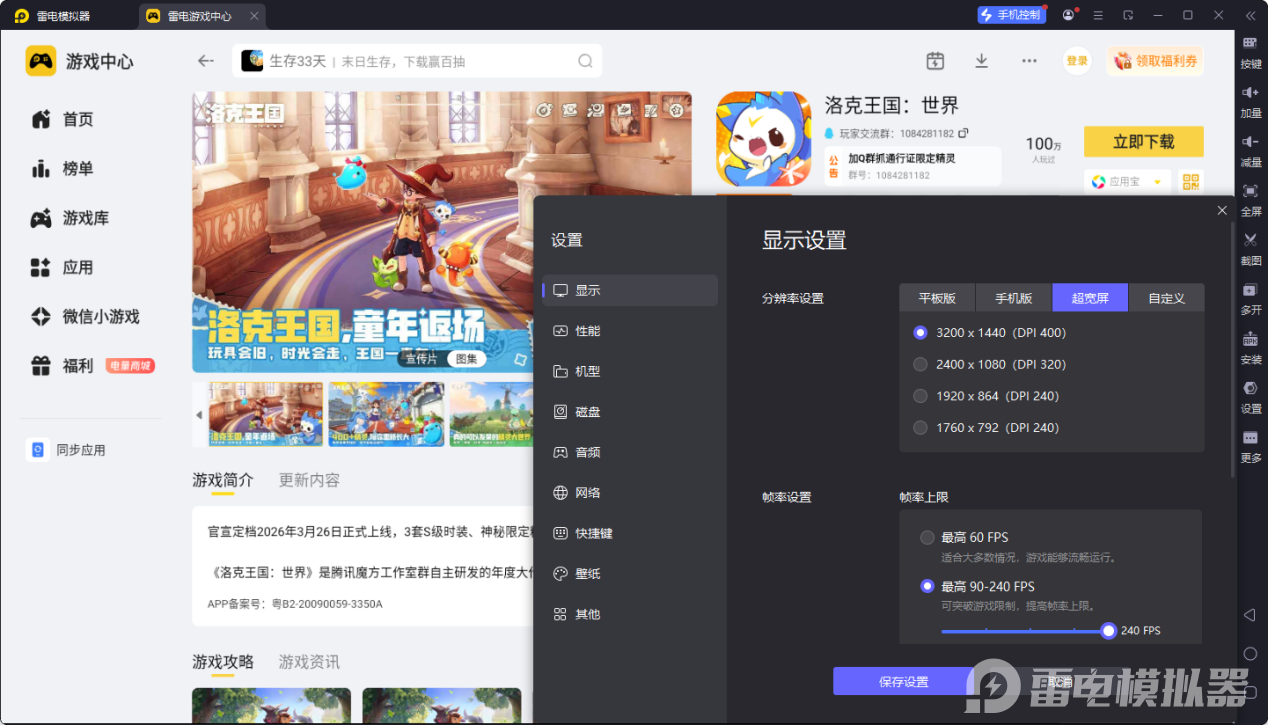Open multi-instance (多开) manager icon
1268x725 pixels.
(1250, 290)
